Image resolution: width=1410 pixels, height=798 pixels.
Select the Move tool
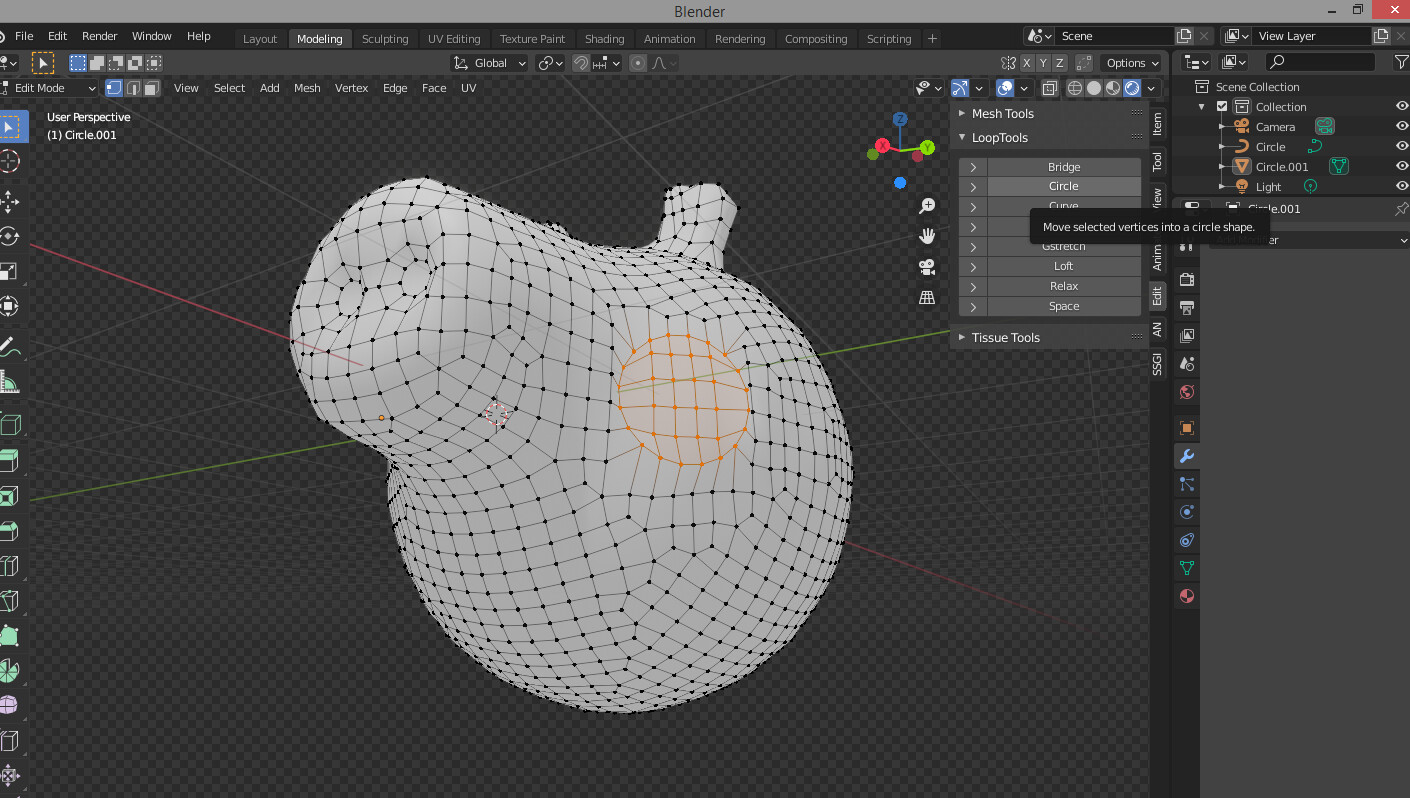(13, 202)
